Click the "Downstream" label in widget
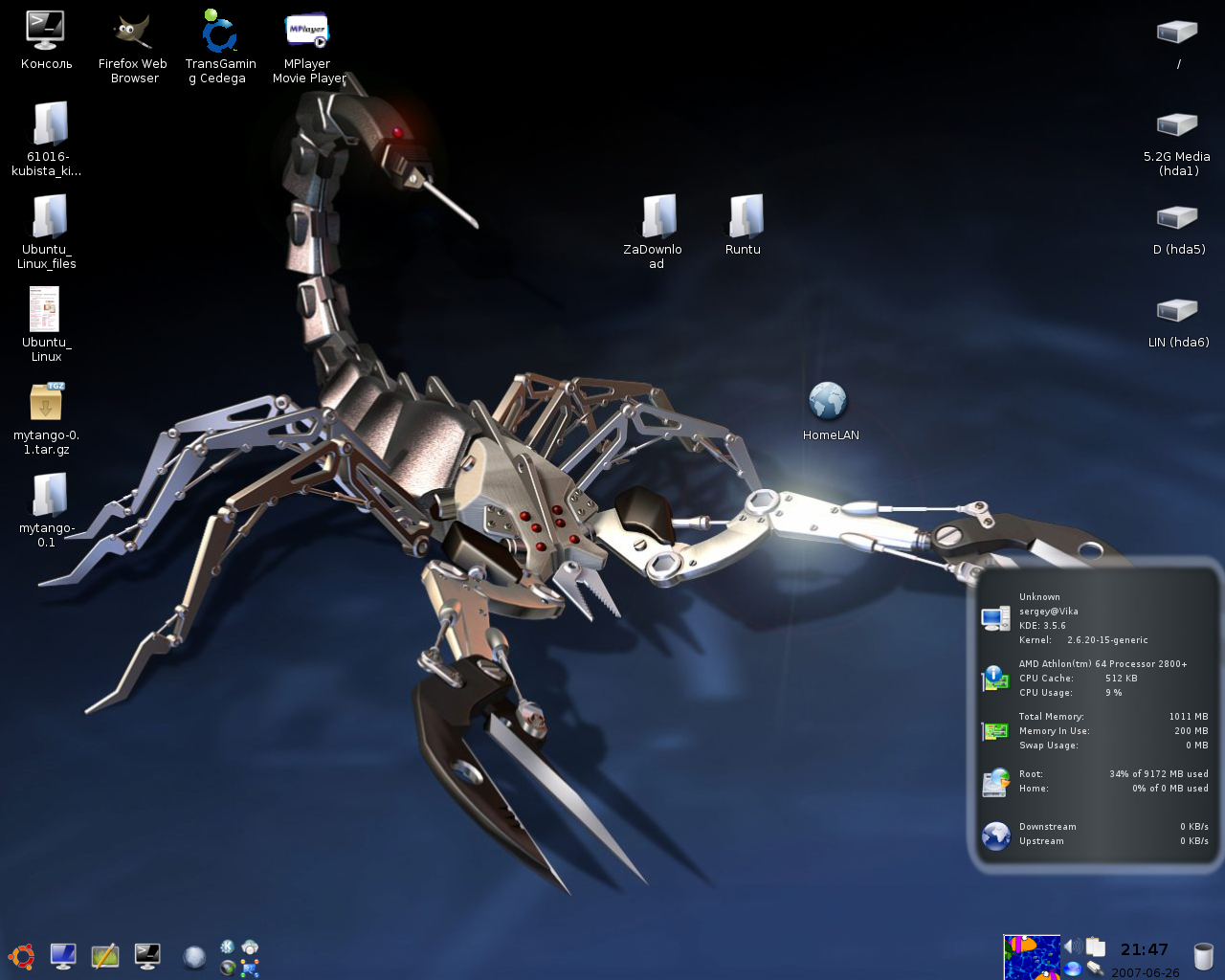Screen dimensions: 1225x980 click(1047, 827)
